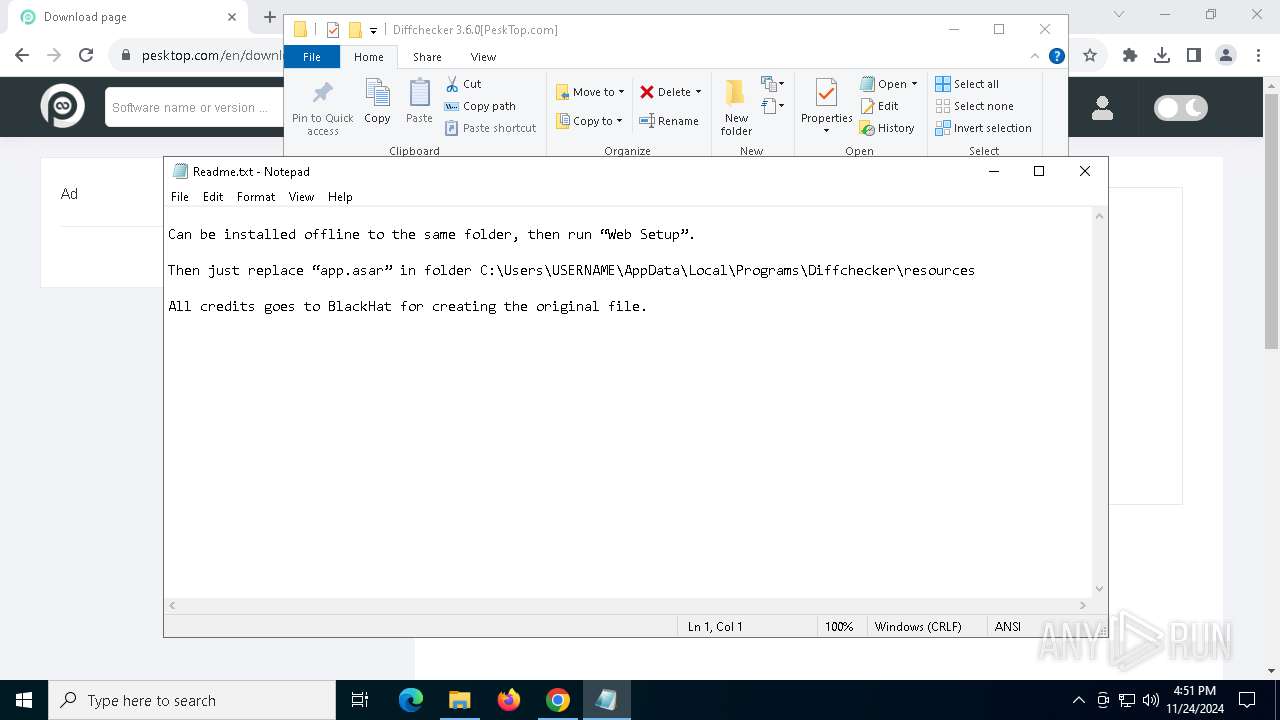
Task: Open Quick Access Toolbar customize arrow
Action: point(373,30)
